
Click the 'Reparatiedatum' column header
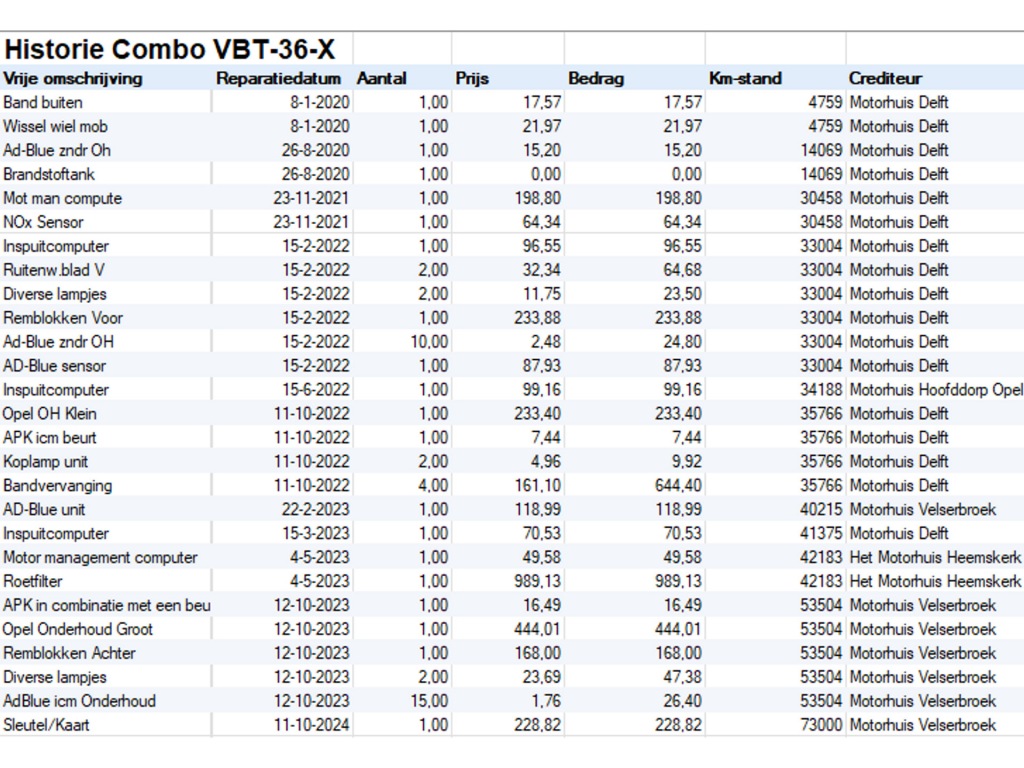(279, 78)
